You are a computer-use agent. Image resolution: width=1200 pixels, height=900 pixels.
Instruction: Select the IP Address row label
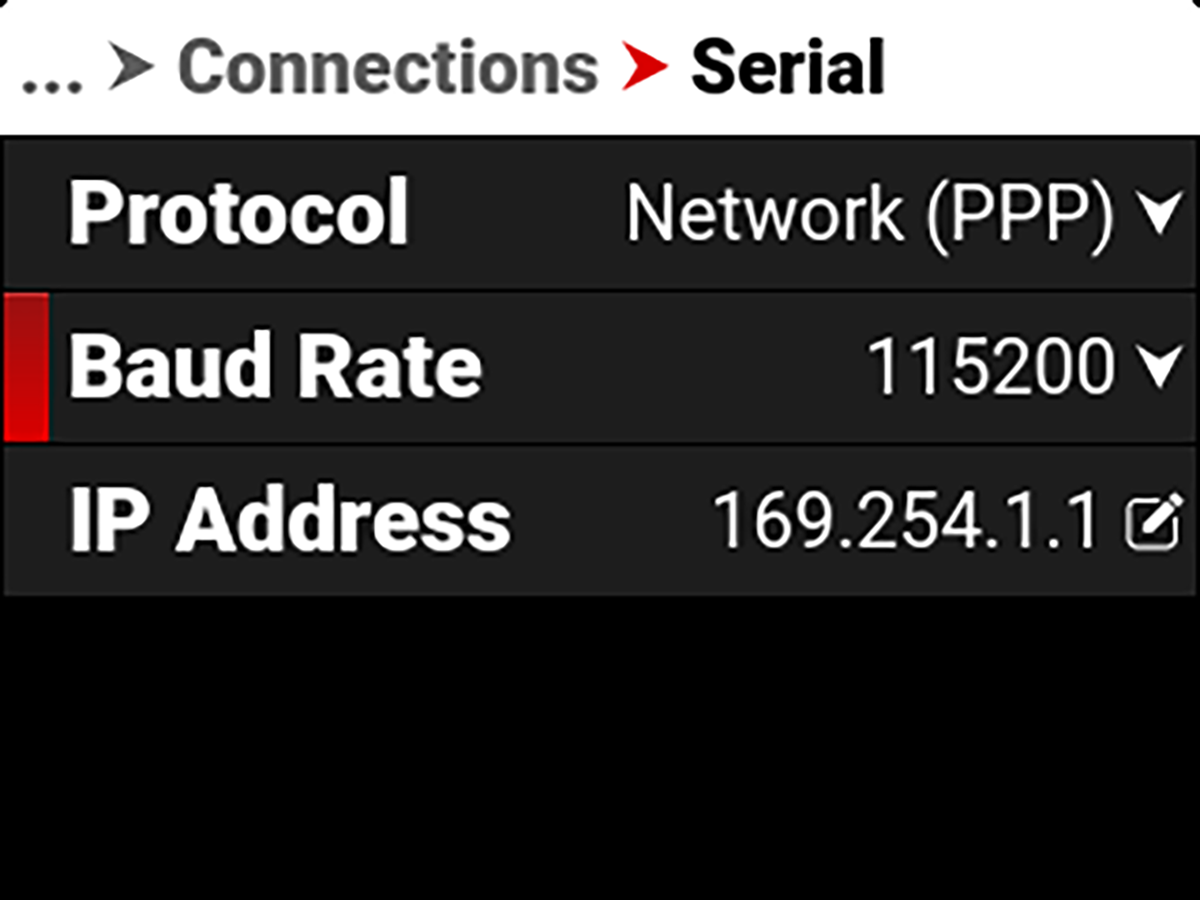290,520
